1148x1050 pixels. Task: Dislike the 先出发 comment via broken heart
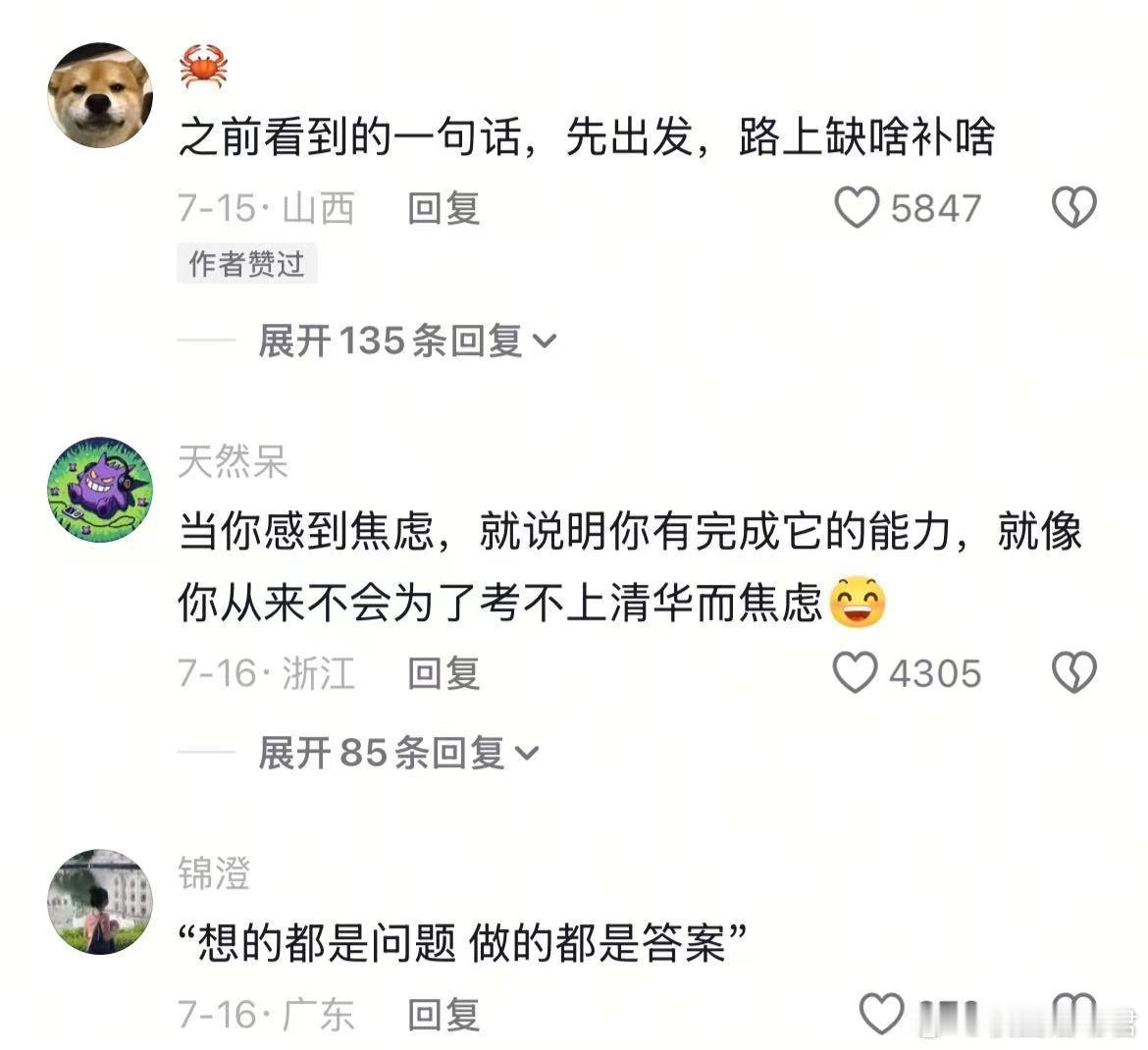1074,207
